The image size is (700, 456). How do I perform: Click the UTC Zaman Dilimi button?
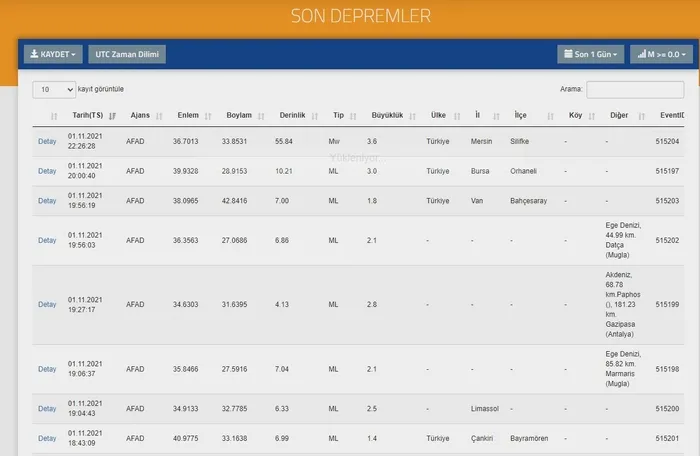click(127, 54)
